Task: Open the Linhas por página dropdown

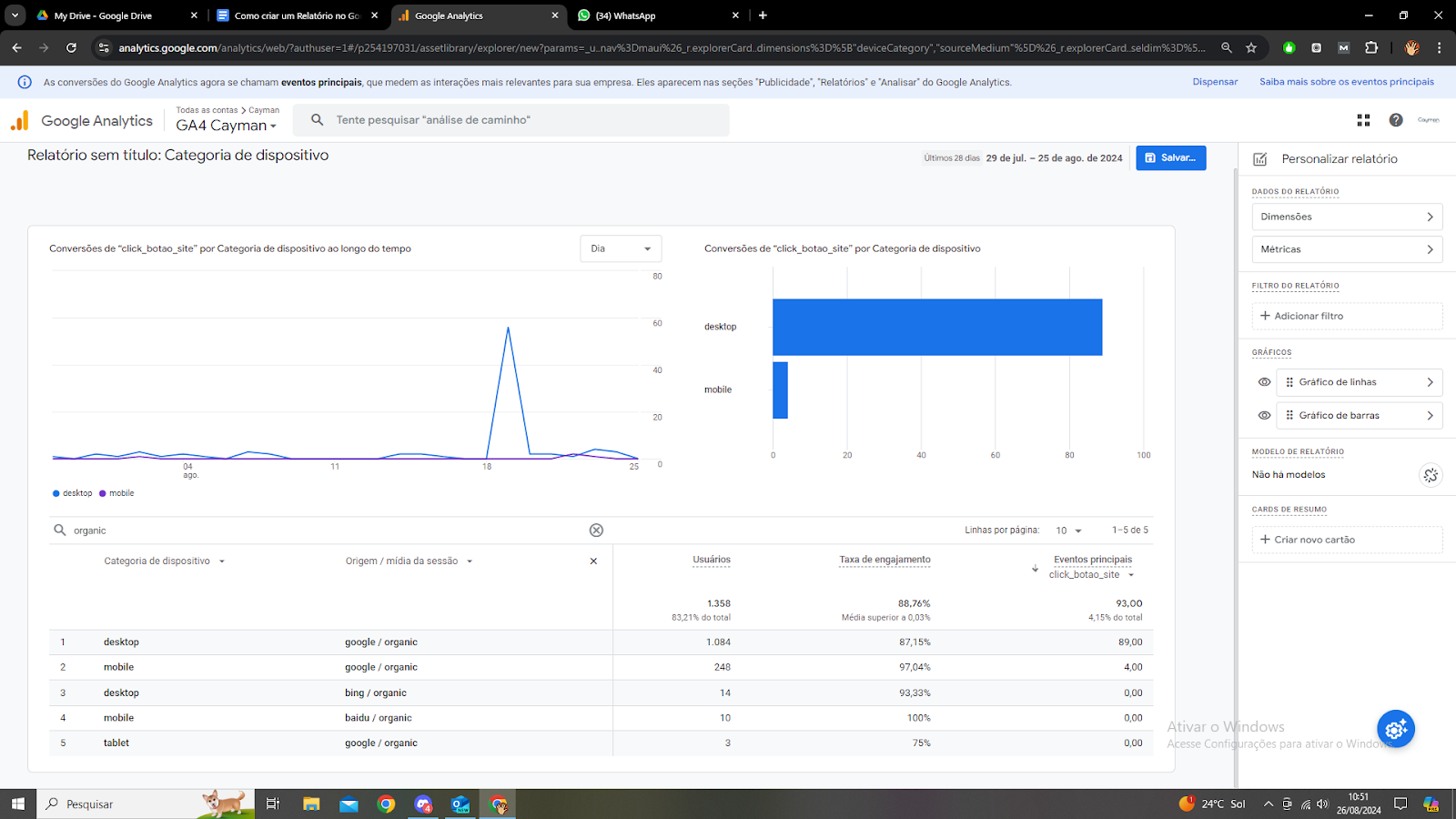Action: 1069,531
